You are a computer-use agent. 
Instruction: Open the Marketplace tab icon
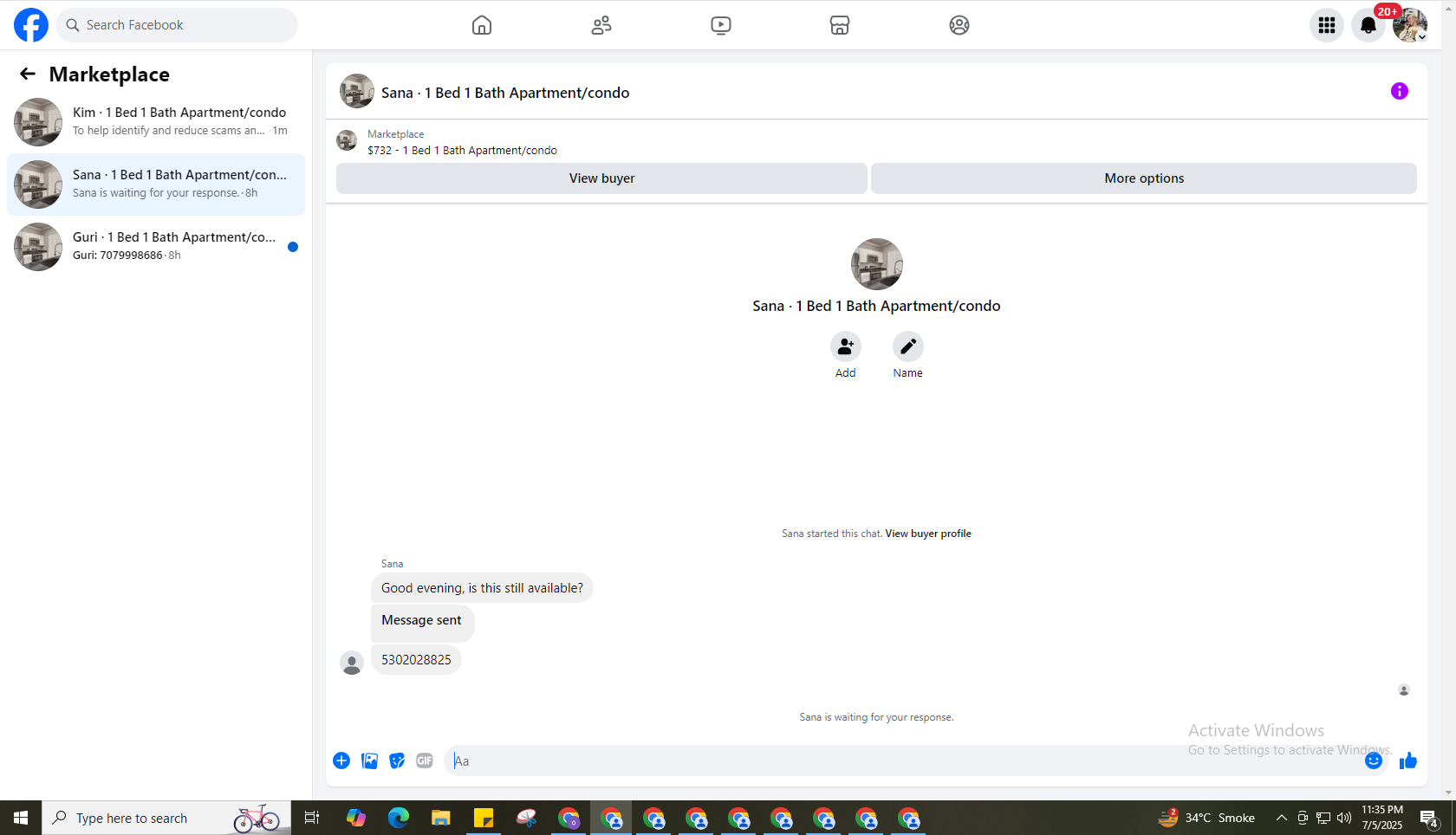(840, 25)
